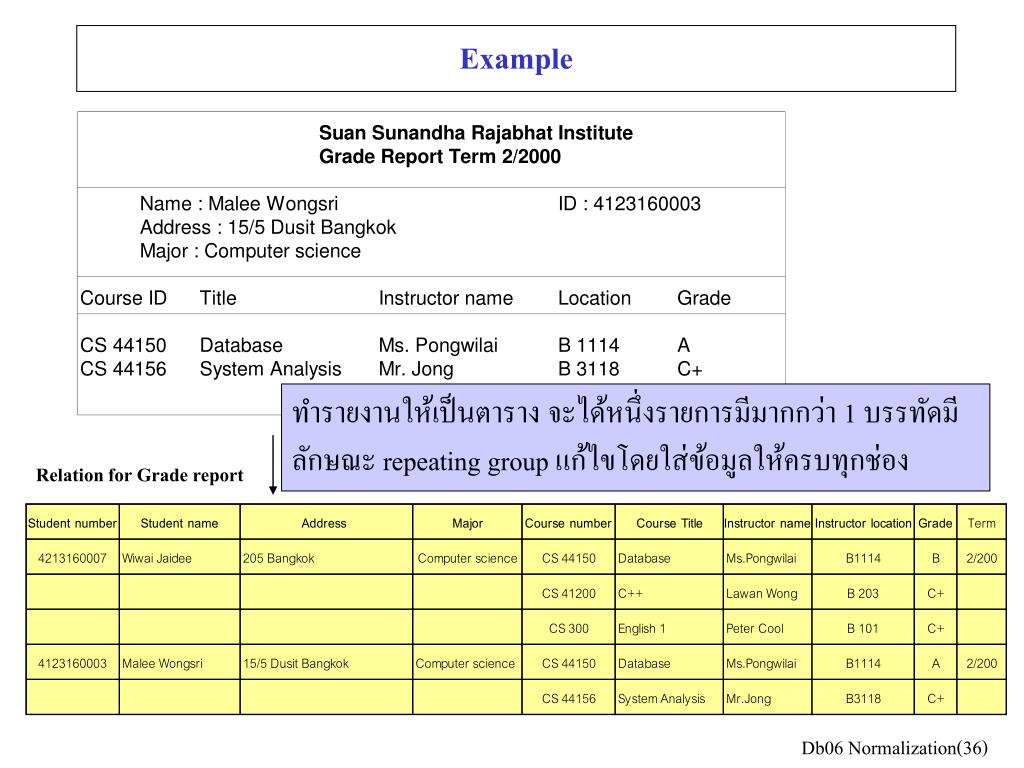This screenshot has width=1024, height=768.
Task: Click the "Grade Report Term 2/2000" line
Action: (440, 157)
